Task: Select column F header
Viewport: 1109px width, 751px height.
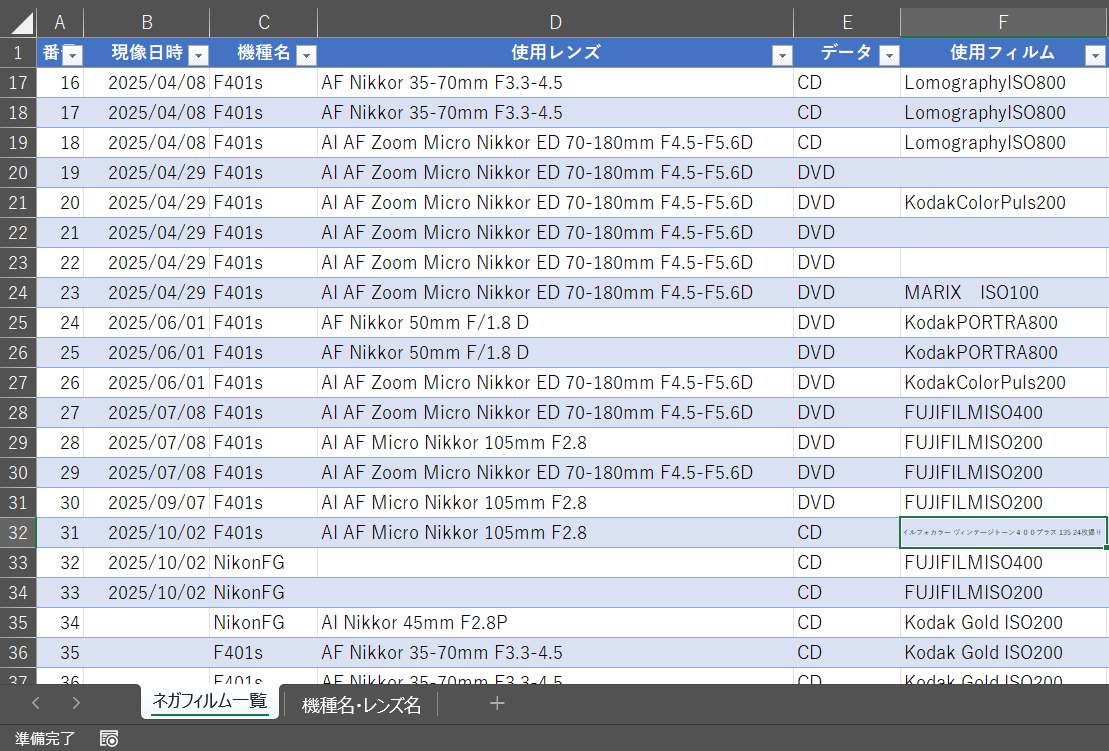Action: pyautogui.click(x=1003, y=22)
